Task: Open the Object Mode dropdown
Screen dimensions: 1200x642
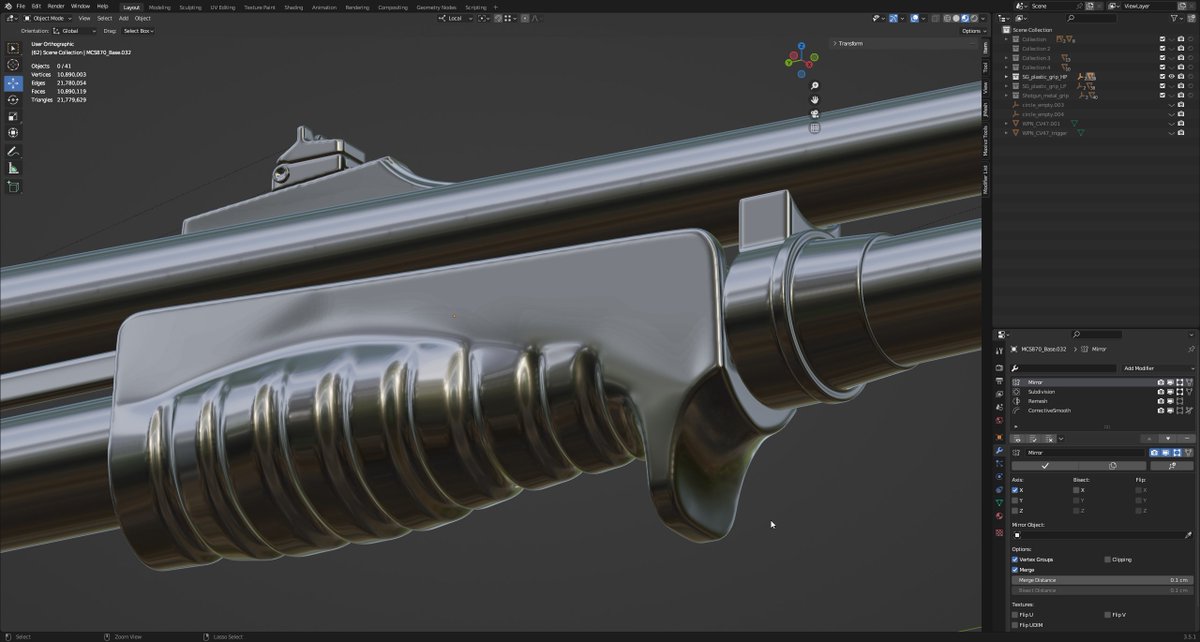Action: (47, 18)
